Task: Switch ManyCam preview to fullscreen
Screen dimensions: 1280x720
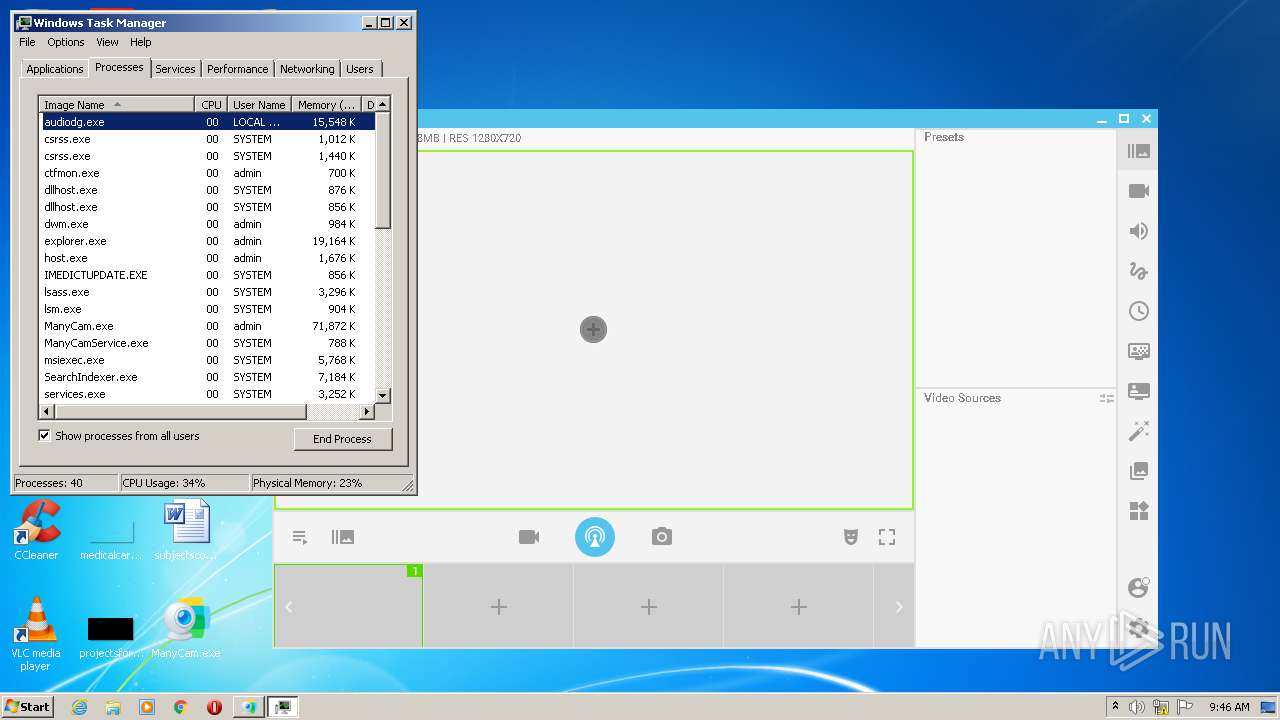Action: click(887, 537)
